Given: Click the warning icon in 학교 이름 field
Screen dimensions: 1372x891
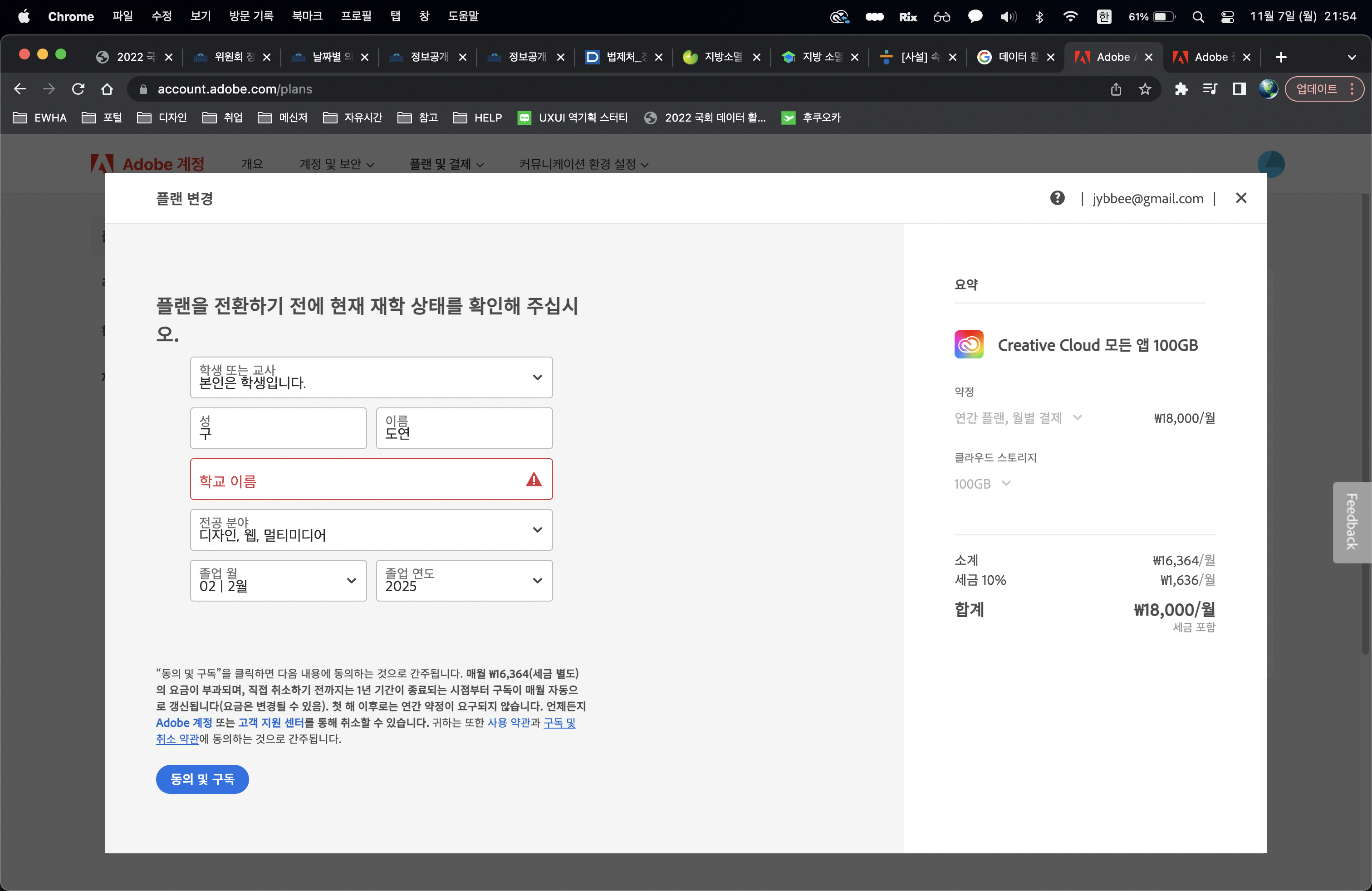Looking at the screenshot, I should [x=533, y=479].
